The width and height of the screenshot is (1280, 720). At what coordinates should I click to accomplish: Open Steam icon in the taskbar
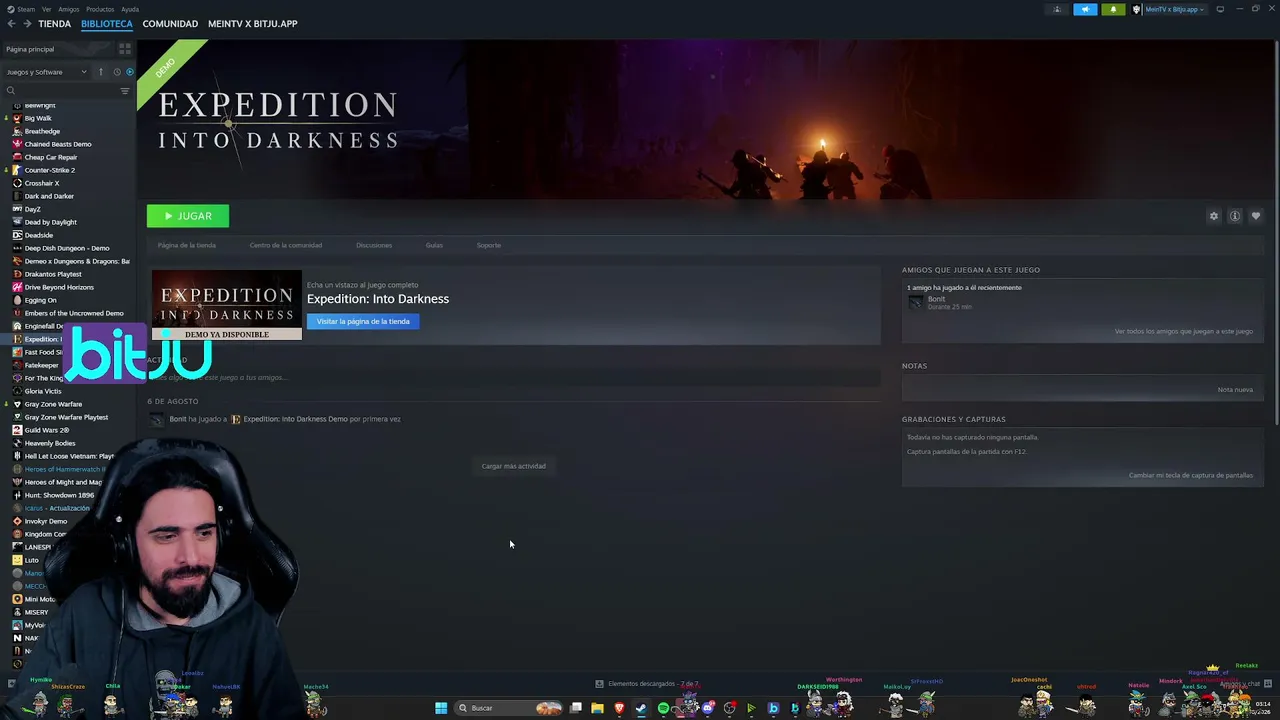tap(641, 708)
